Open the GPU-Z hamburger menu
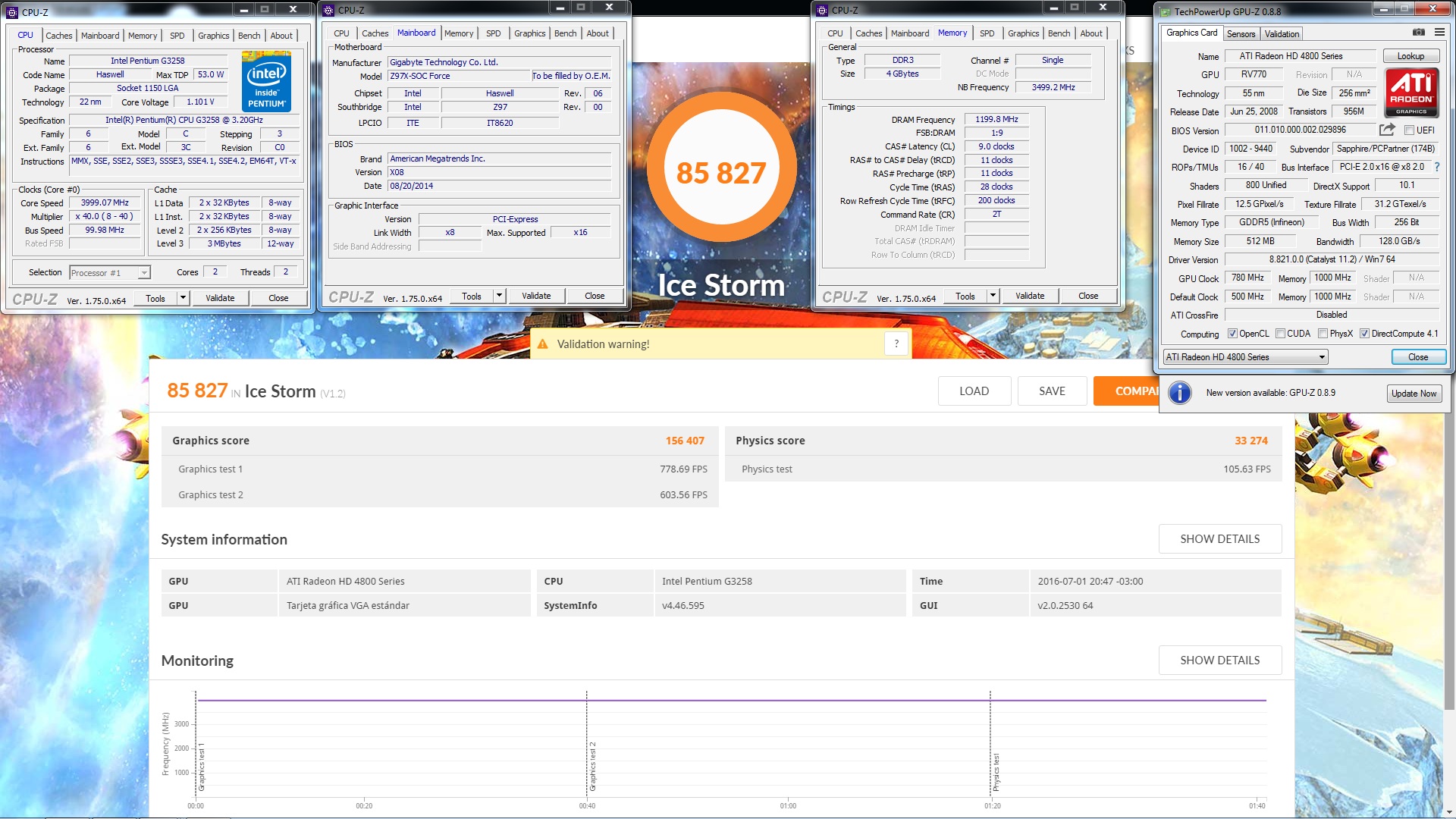The image size is (1456, 819). coord(1439,33)
